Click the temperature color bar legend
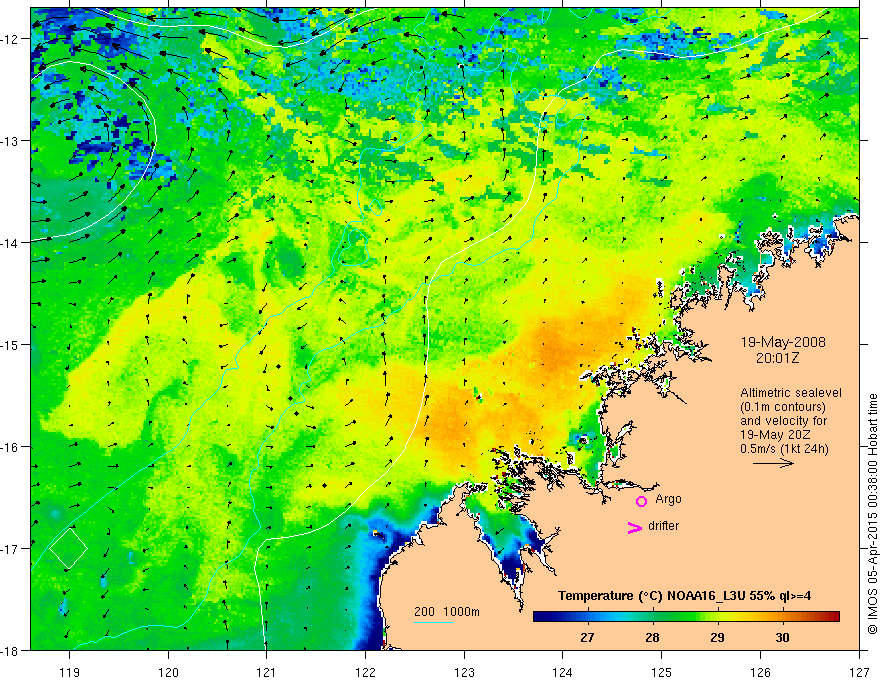This screenshot has width=880, height=680. pos(686,616)
